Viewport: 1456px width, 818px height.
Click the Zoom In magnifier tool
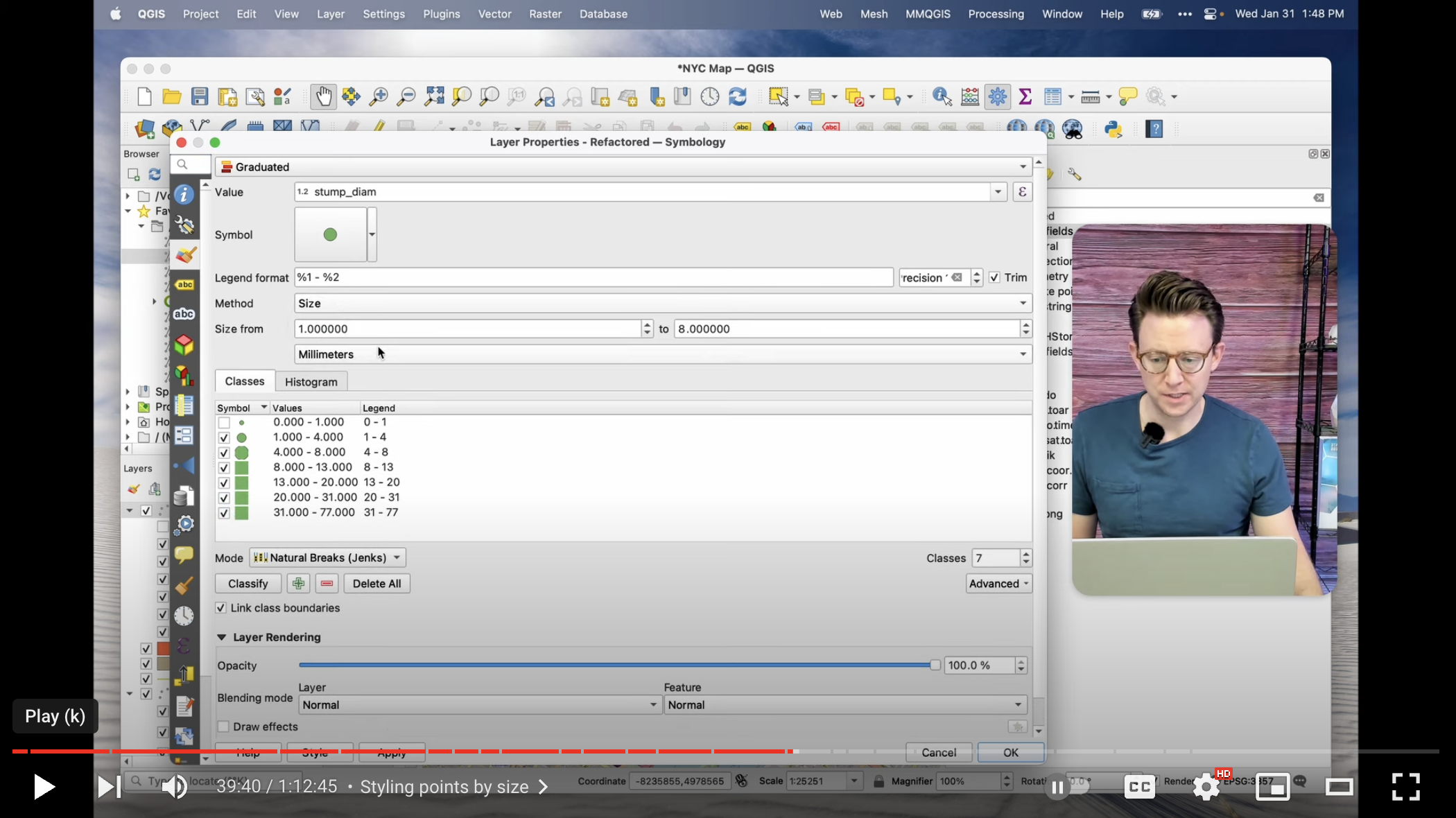point(379,96)
